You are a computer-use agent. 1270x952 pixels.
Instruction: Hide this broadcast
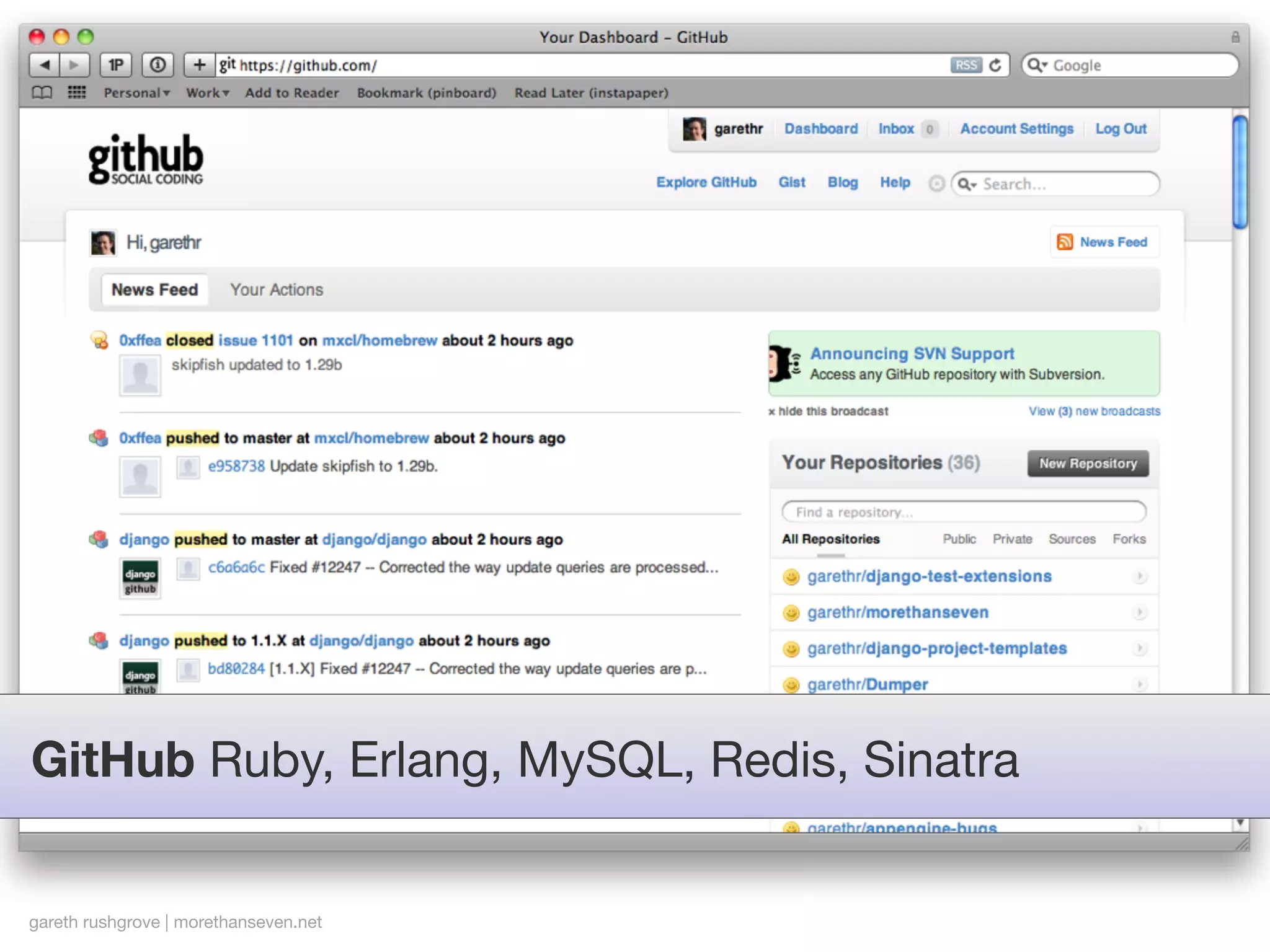click(x=828, y=412)
